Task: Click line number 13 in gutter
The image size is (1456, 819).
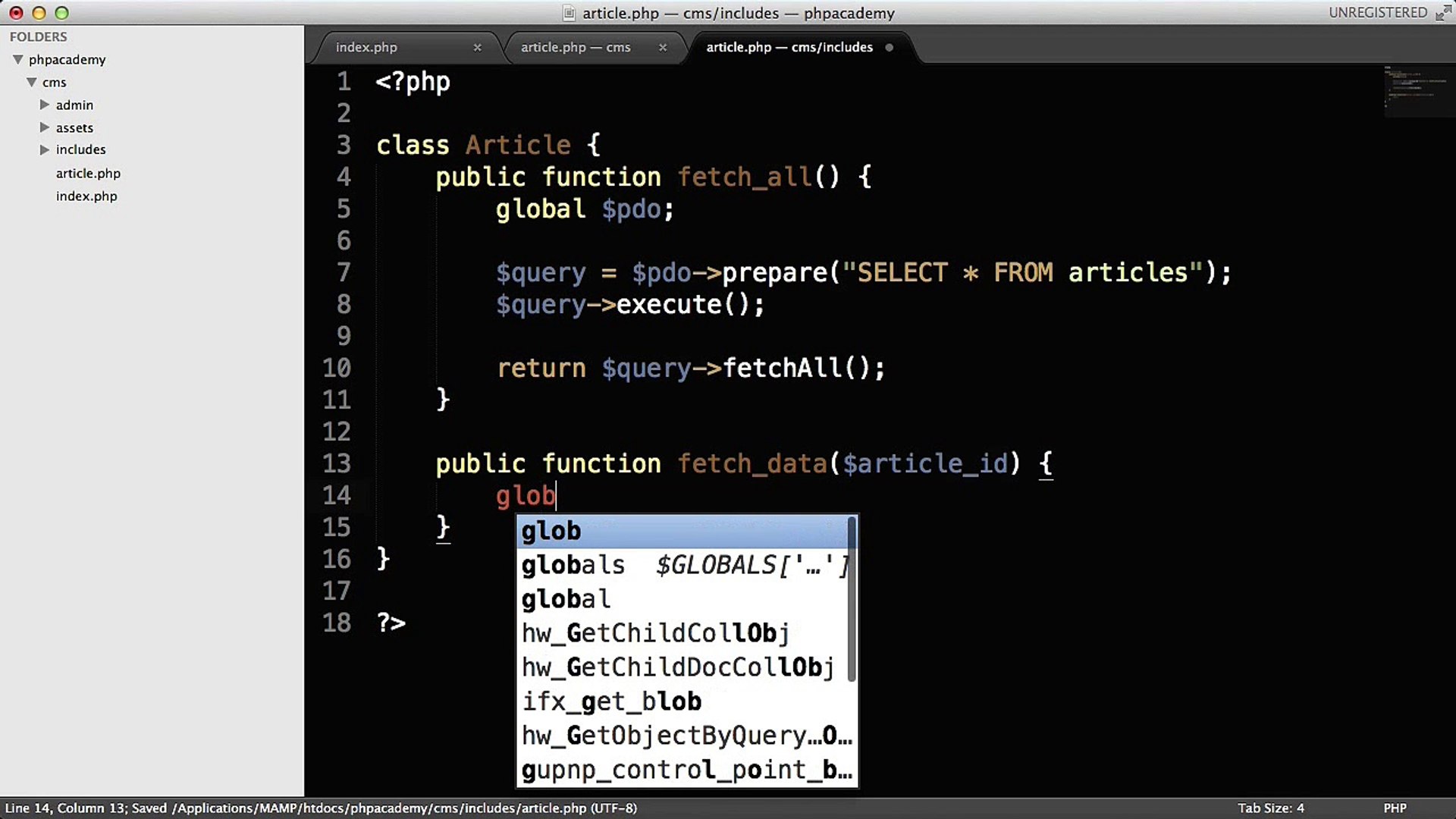Action: pyautogui.click(x=337, y=463)
